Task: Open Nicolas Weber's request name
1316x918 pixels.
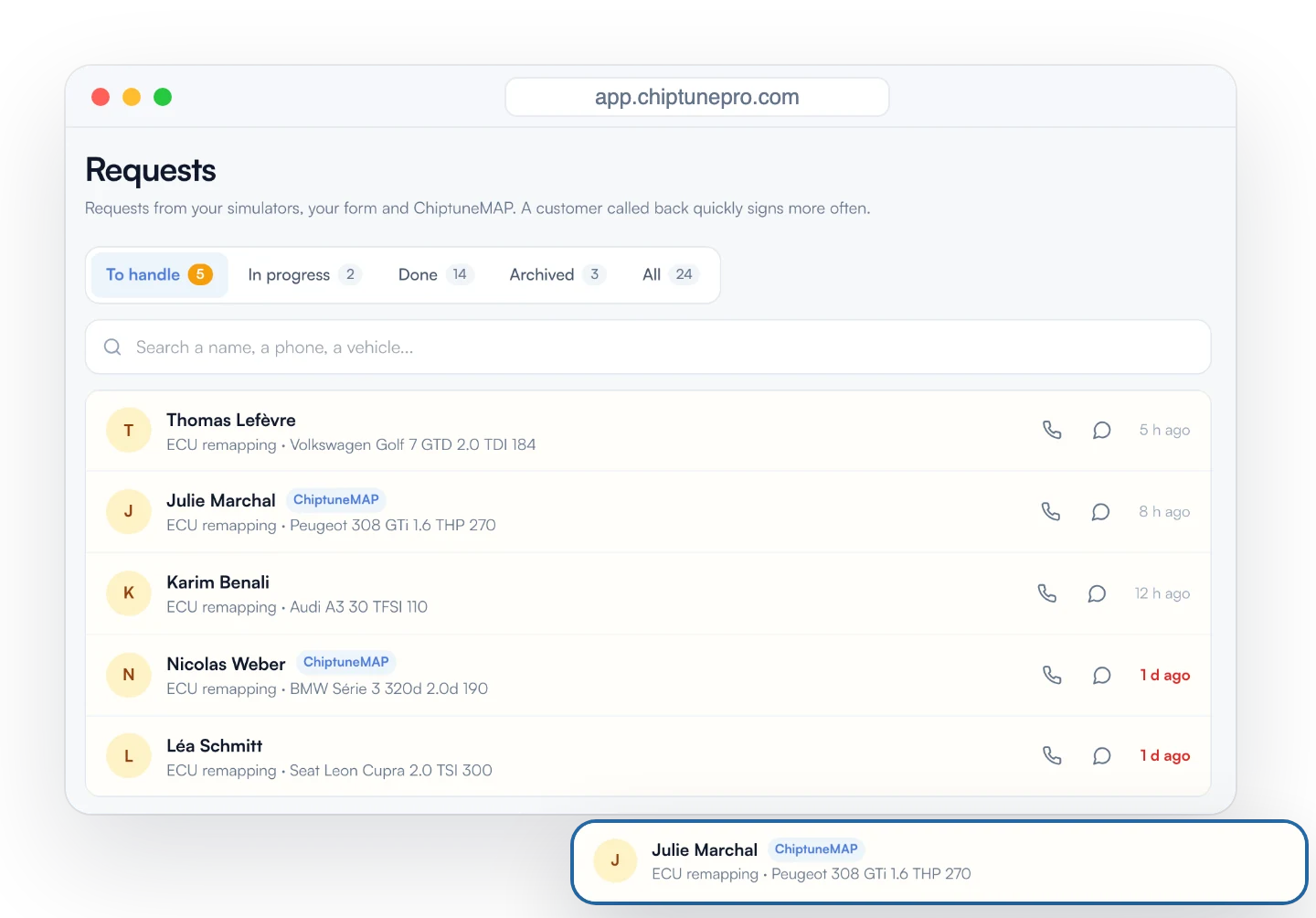Action: (x=226, y=664)
